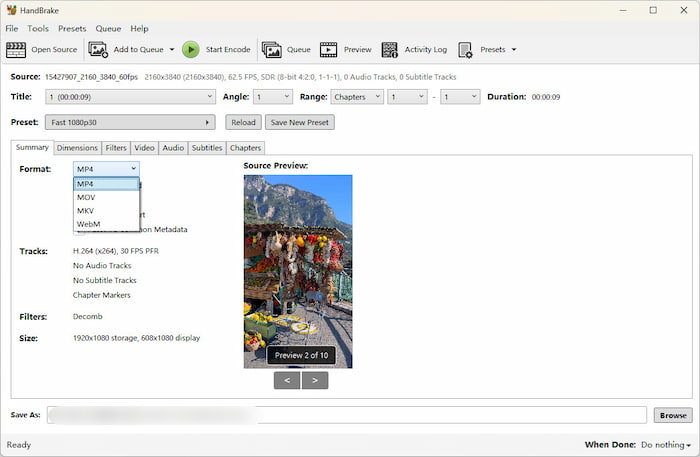This screenshot has width=700, height=457.
Task: Open the Fast 1080p30 preset selector
Action: pyautogui.click(x=130, y=122)
